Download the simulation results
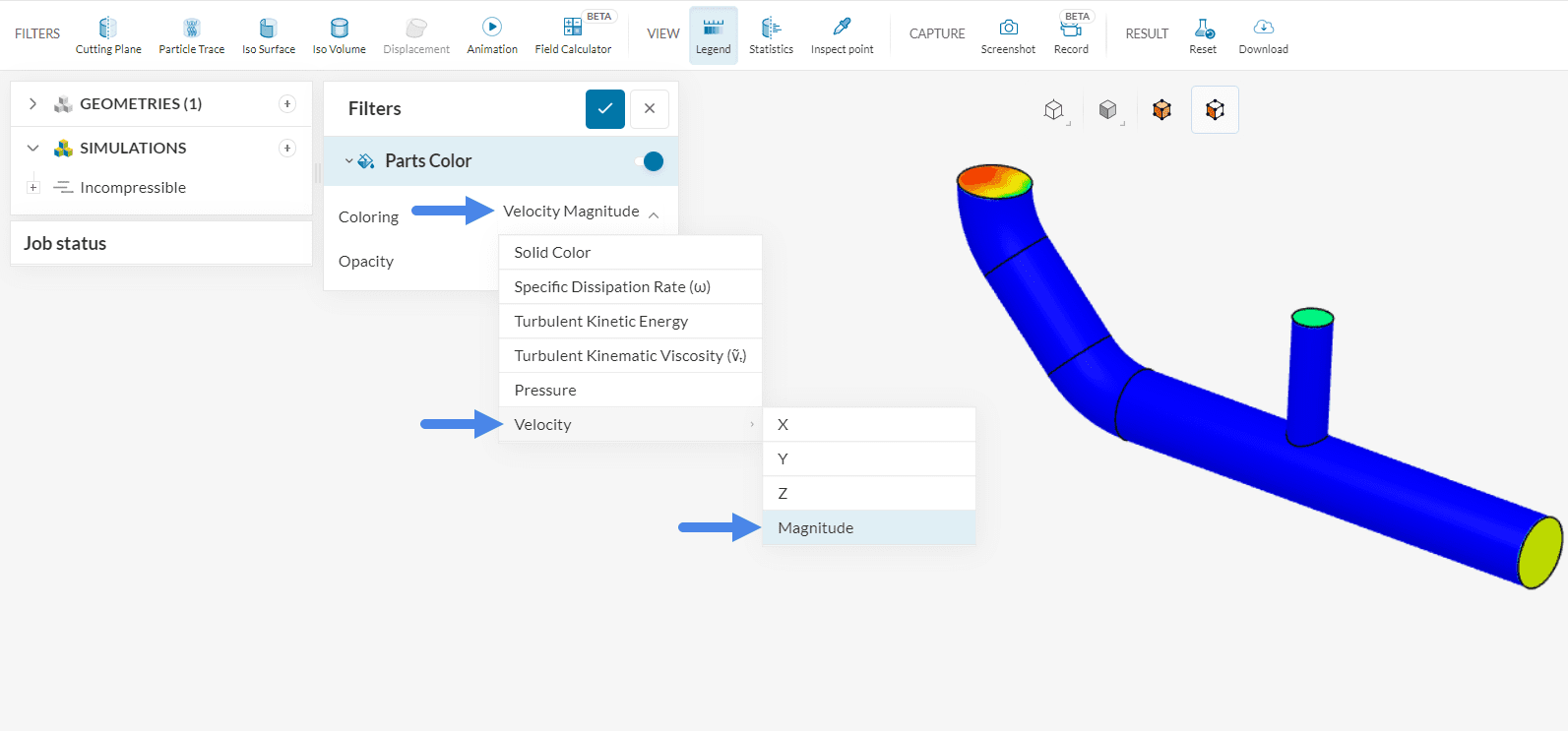 pos(1263,35)
